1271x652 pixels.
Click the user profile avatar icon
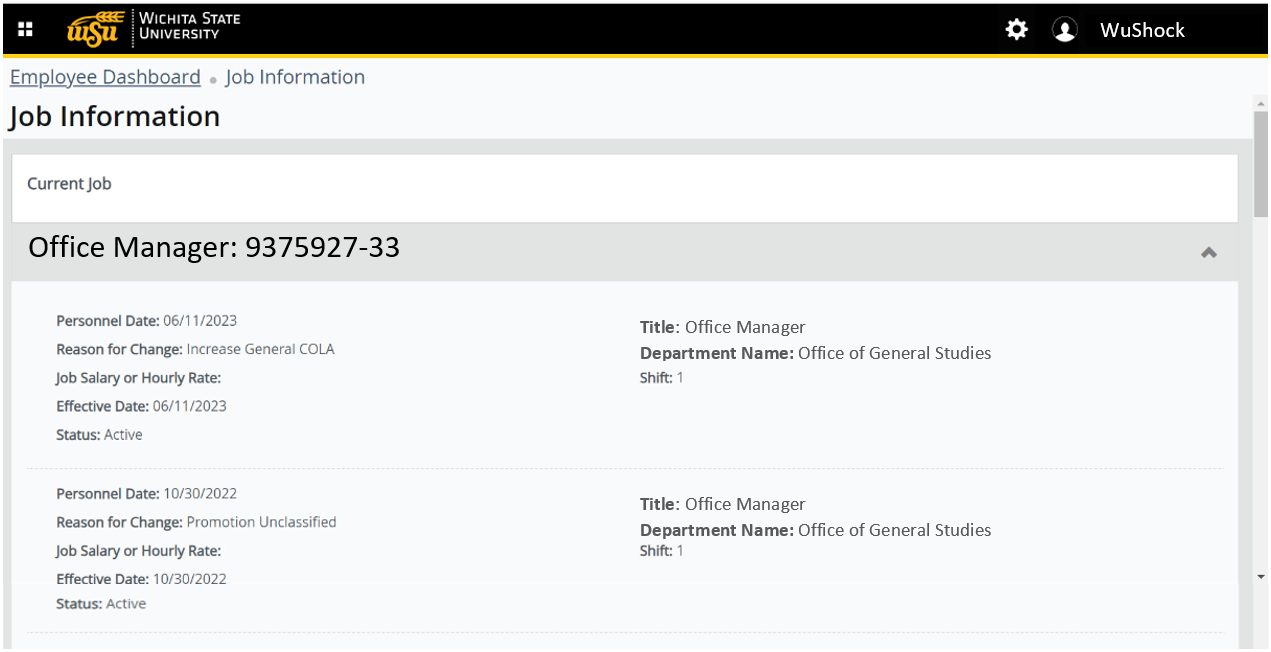pos(1065,30)
